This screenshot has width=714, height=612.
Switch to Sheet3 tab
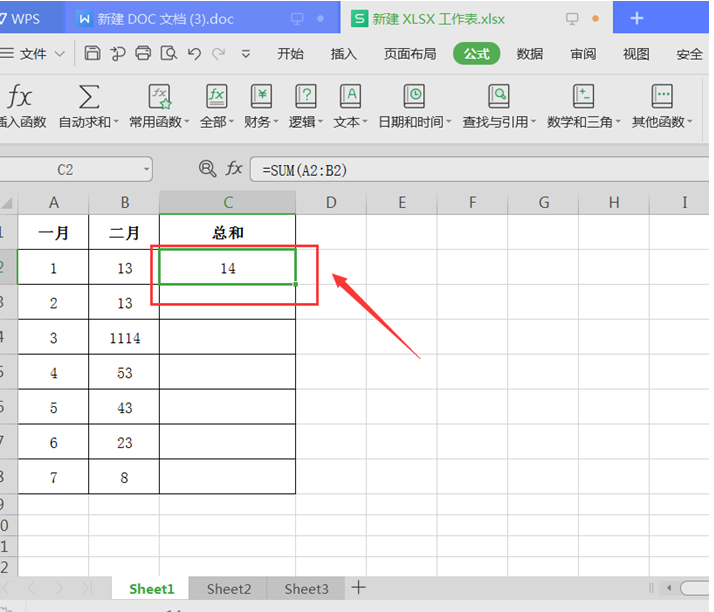coord(306,589)
